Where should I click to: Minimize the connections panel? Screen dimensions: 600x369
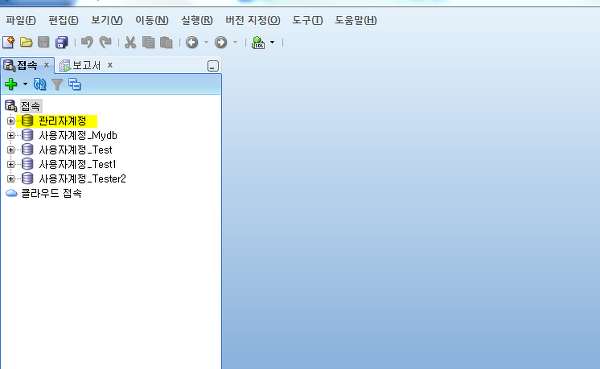click(213, 66)
